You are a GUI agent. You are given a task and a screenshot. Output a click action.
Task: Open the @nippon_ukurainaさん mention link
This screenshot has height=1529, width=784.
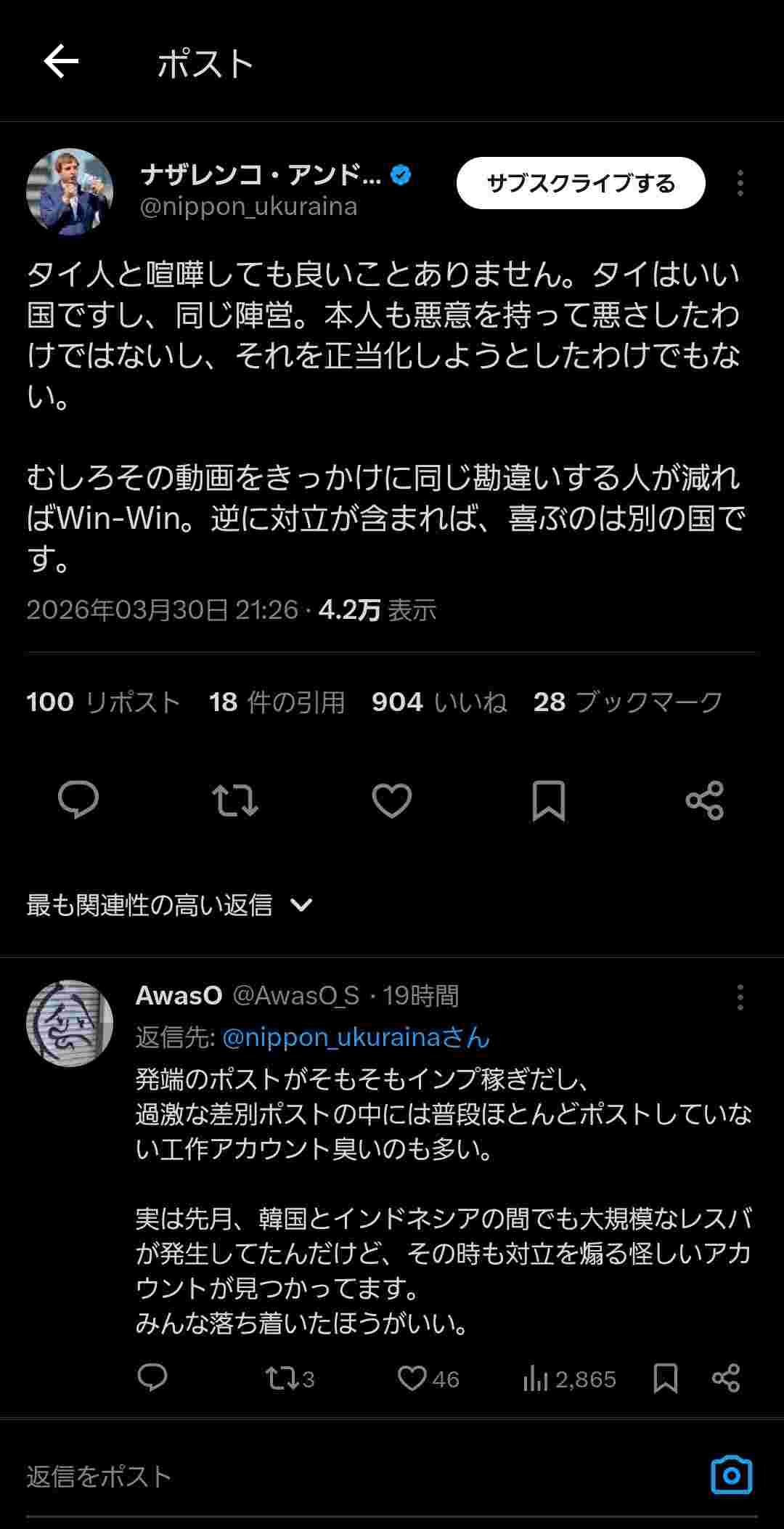tap(356, 1037)
